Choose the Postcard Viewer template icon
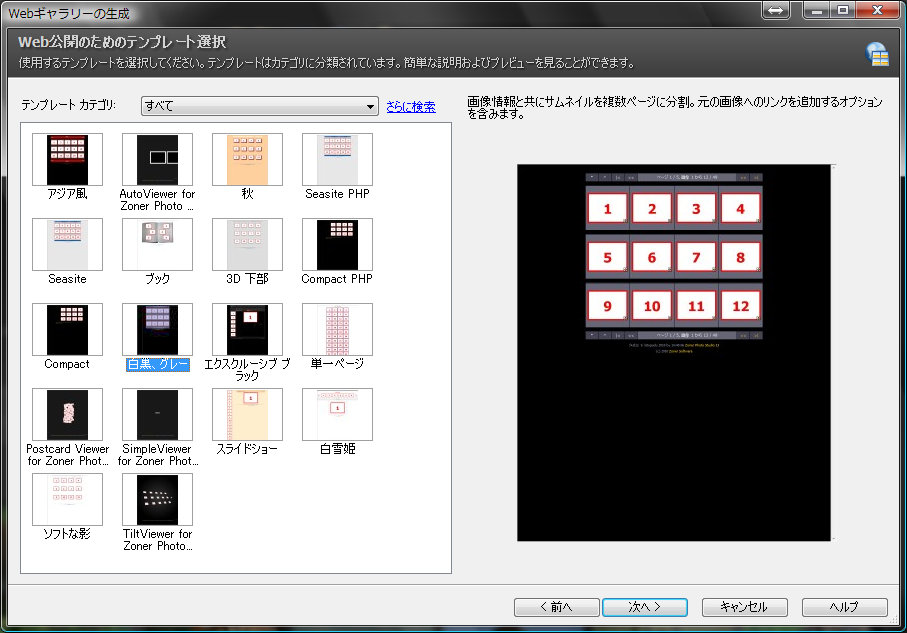Screen dimensions: 907x633 (x=67, y=414)
